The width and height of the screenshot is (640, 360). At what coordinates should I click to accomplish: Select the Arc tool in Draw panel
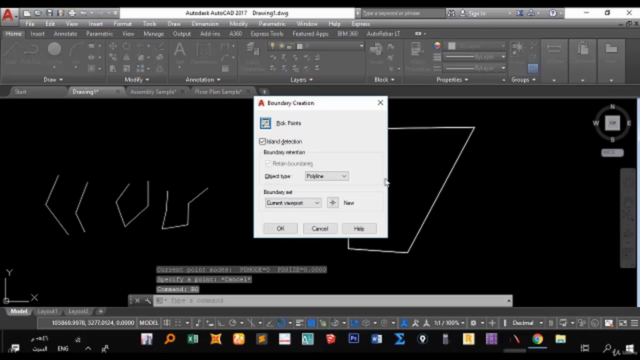pyautogui.click(x=76, y=53)
